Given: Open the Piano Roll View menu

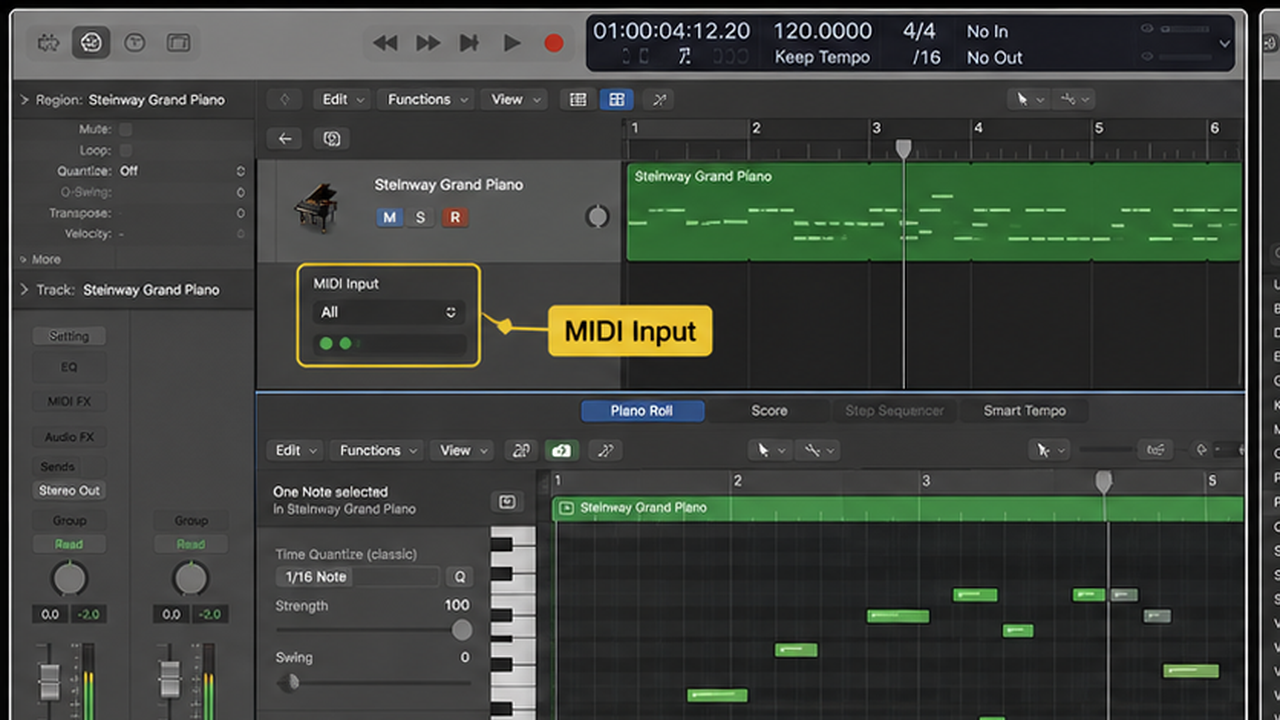Looking at the screenshot, I should click(462, 451).
